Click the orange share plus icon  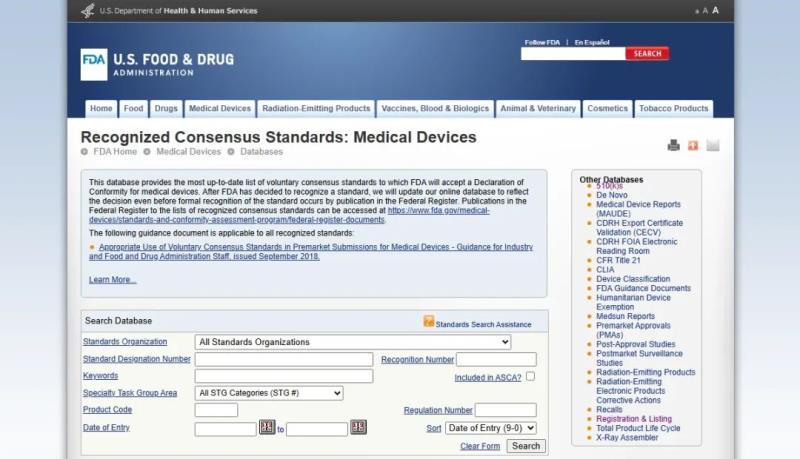click(693, 146)
